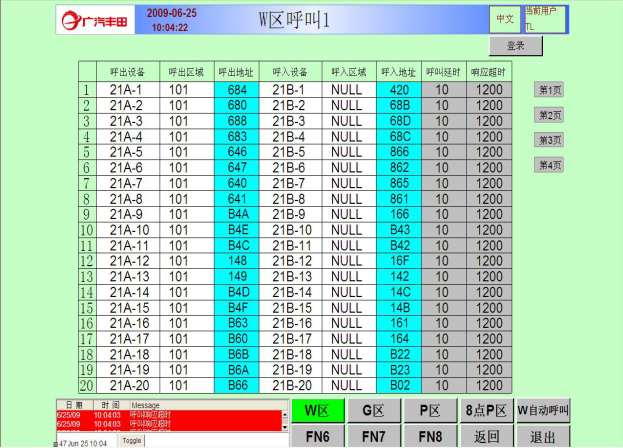
Task: Click call-in address cell 14C
Action: click(399, 292)
